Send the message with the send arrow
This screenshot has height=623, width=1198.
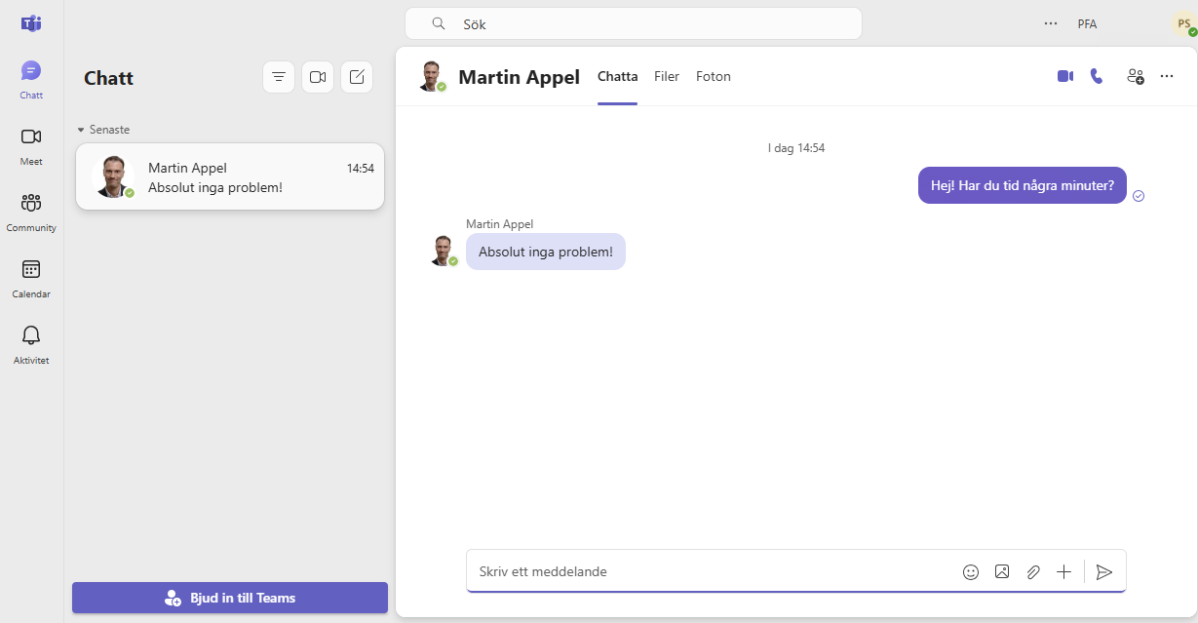pos(1104,571)
